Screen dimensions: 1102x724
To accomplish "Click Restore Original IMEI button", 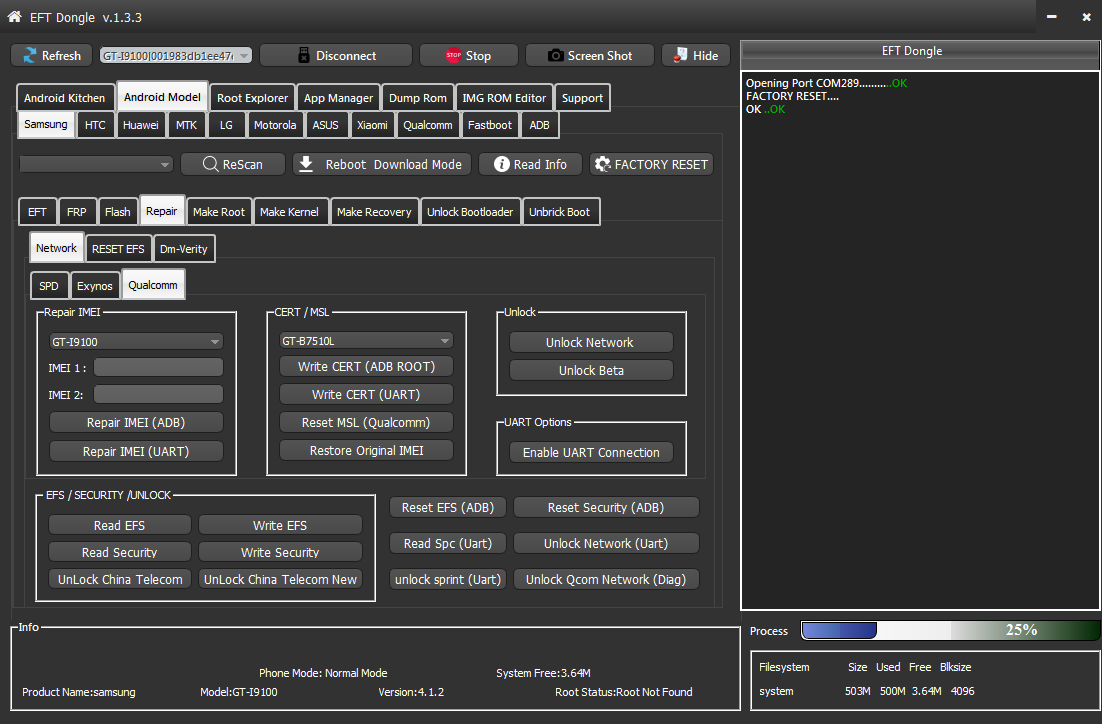I will [x=366, y=451].
